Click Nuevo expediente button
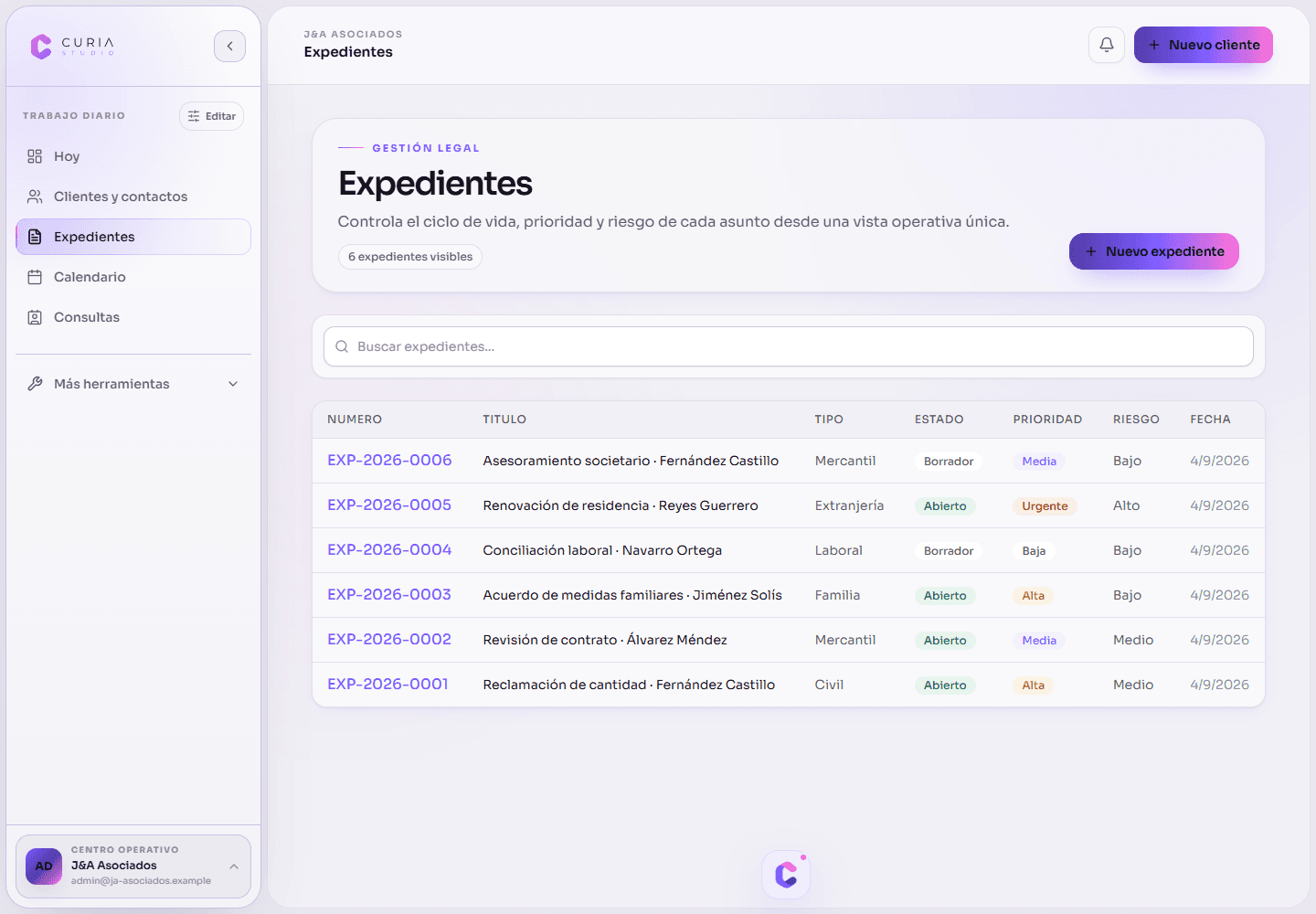The width and height of the screenshot is (1316, 914). 1154,251
